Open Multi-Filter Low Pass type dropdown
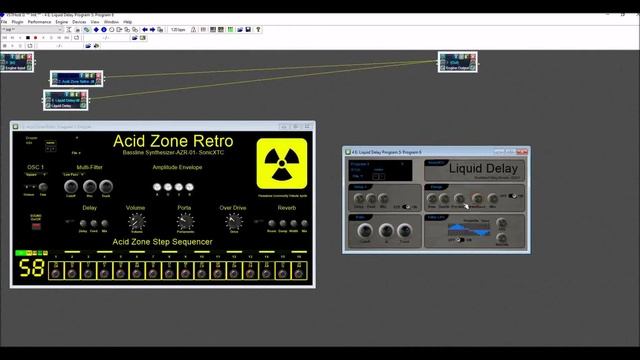The image size is (640, 360). tap(73, 175)
